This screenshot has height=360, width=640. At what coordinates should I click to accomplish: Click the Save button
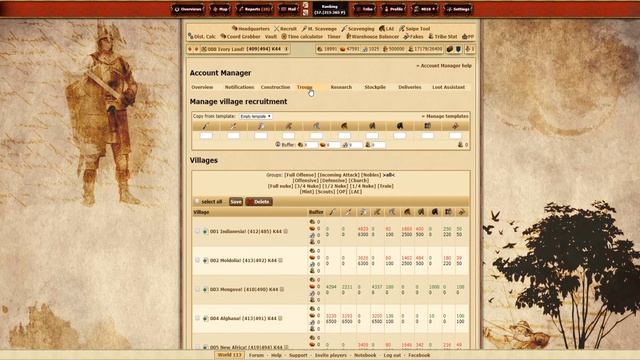[x=236, y=202]
